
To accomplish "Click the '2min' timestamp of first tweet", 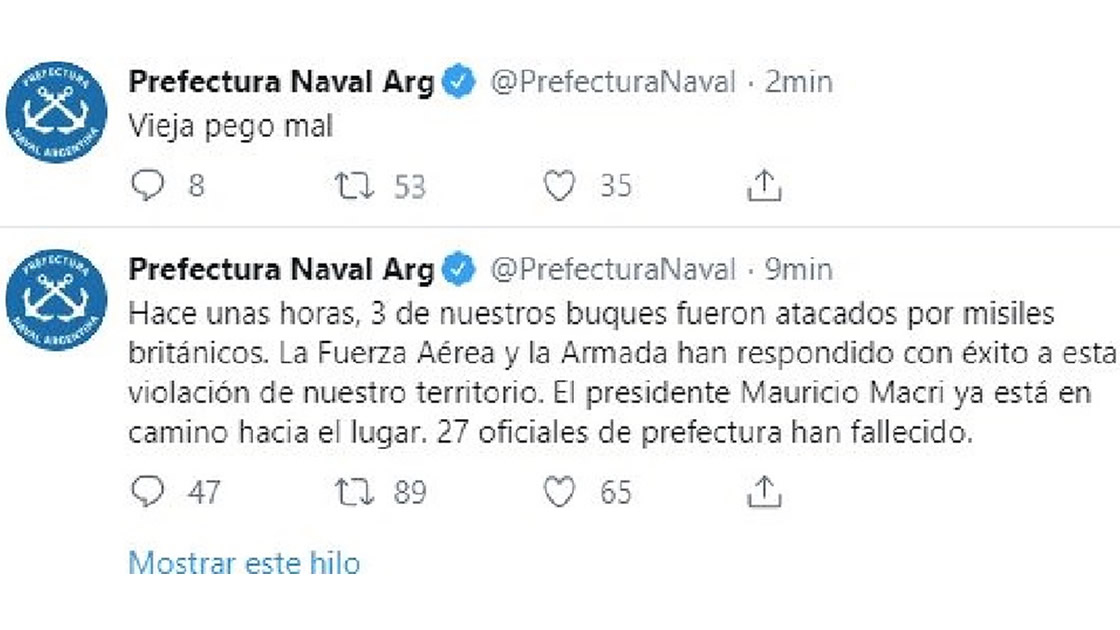I will coord(799,82).
